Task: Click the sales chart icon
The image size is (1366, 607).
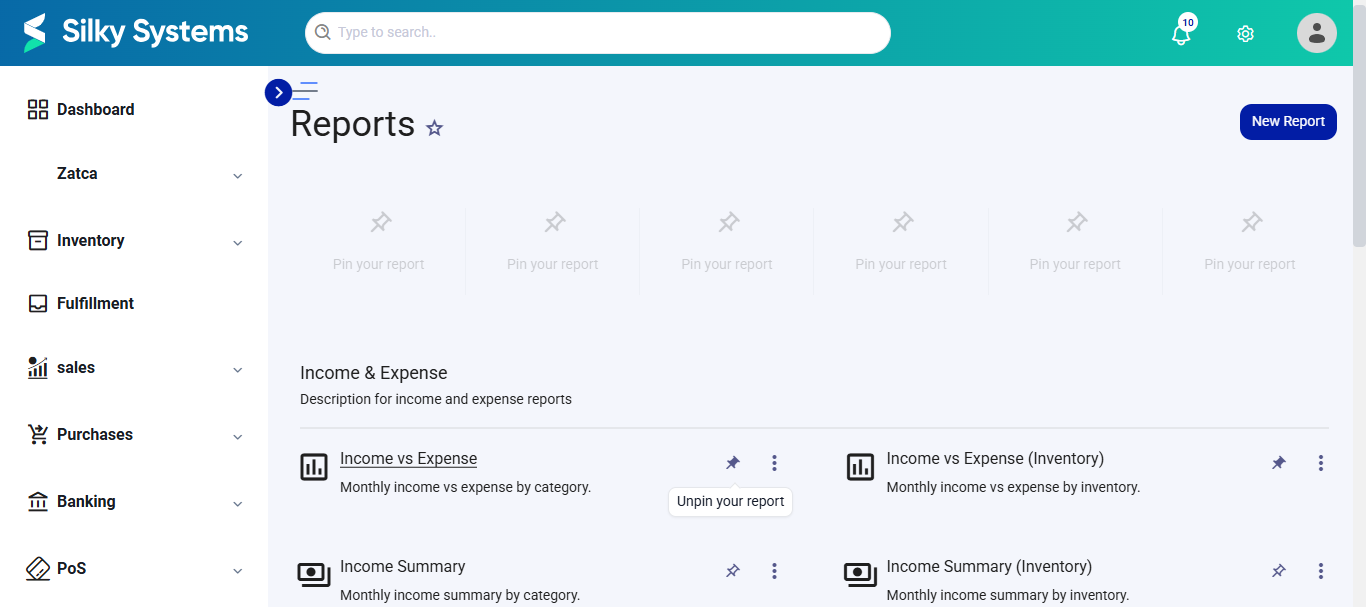Action: pos(38,367)
